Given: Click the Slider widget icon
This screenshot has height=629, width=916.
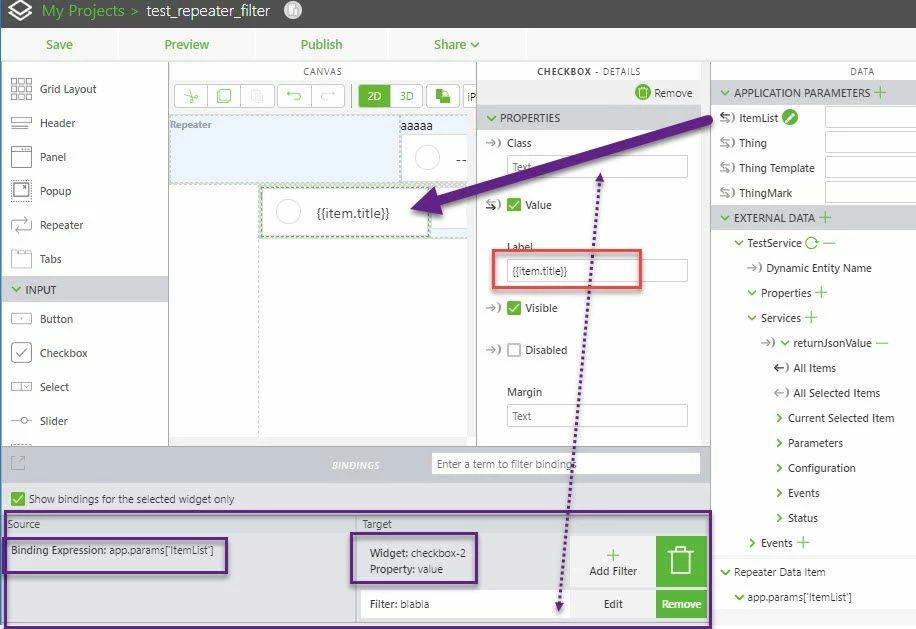Looking at the screenshot, I should (22, 421).
